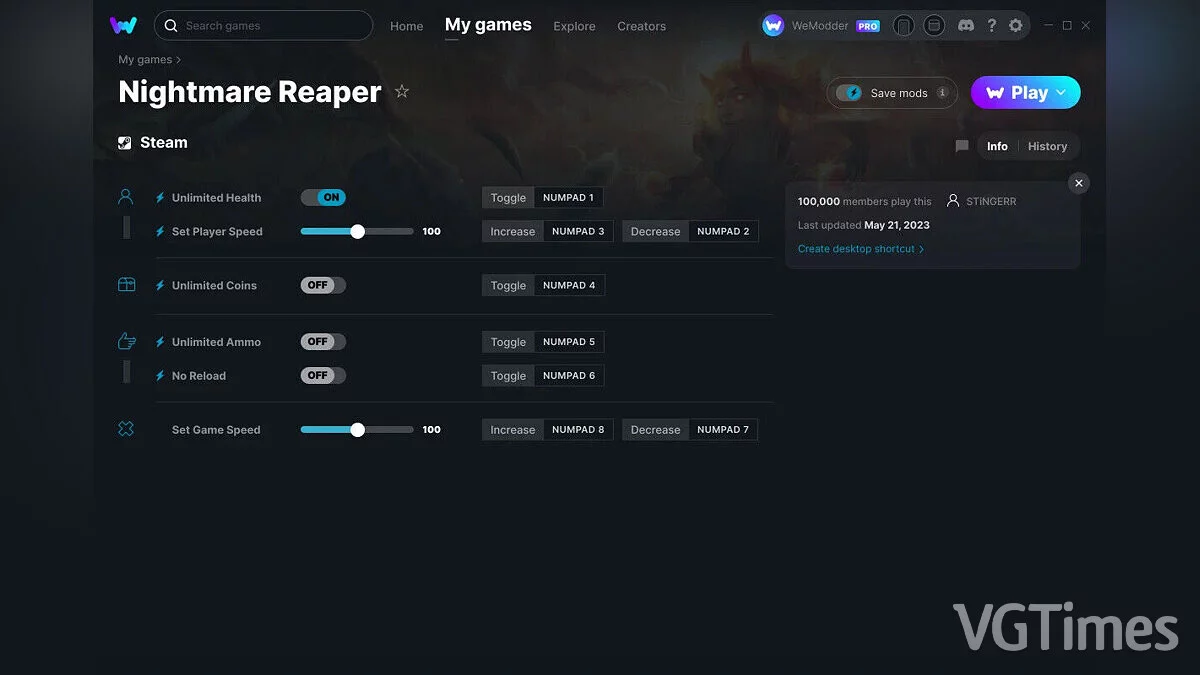Click the Nightmare Reaper title

[x=250, y=92]
